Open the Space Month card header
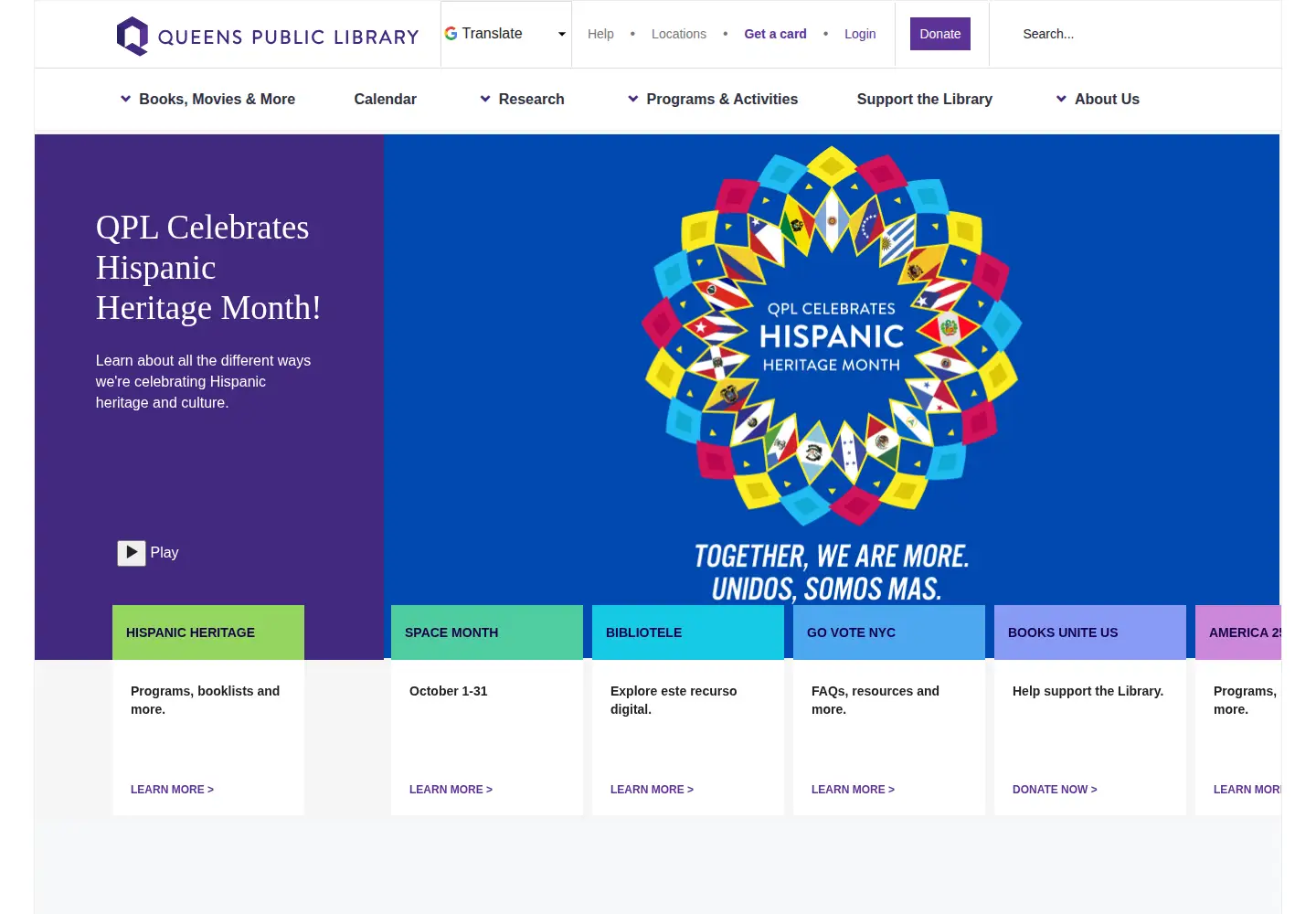 click(487, 632)
